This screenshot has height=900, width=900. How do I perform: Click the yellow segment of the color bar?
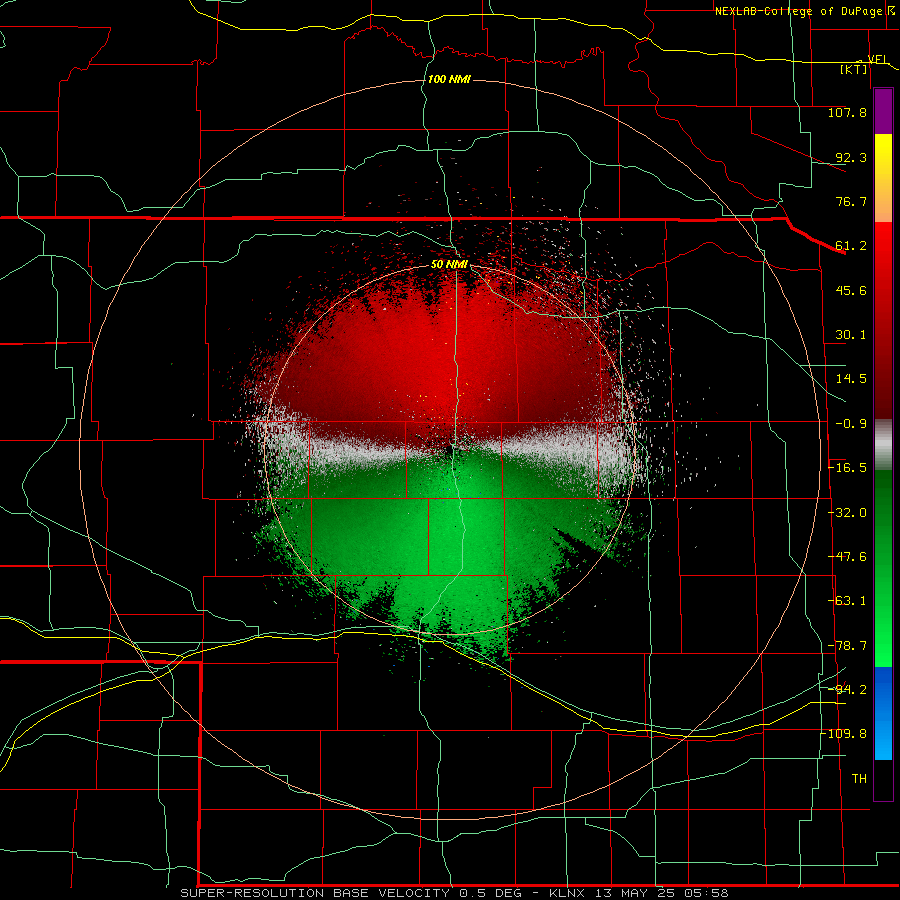(x=883, y=156)
